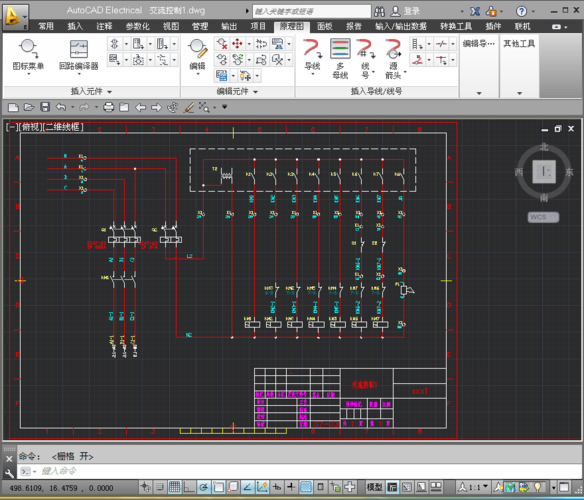Insert a 多母线 multiple bus

tap(340, 58)
